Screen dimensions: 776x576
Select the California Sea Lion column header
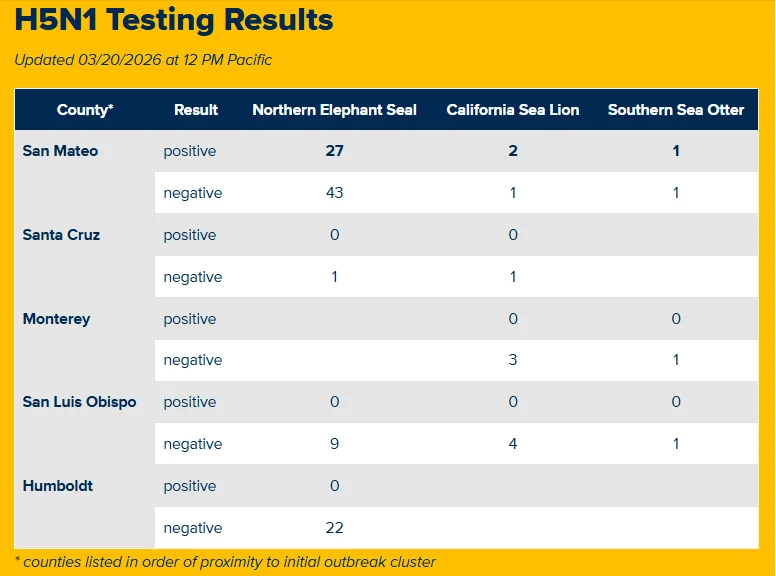point(513,110)
